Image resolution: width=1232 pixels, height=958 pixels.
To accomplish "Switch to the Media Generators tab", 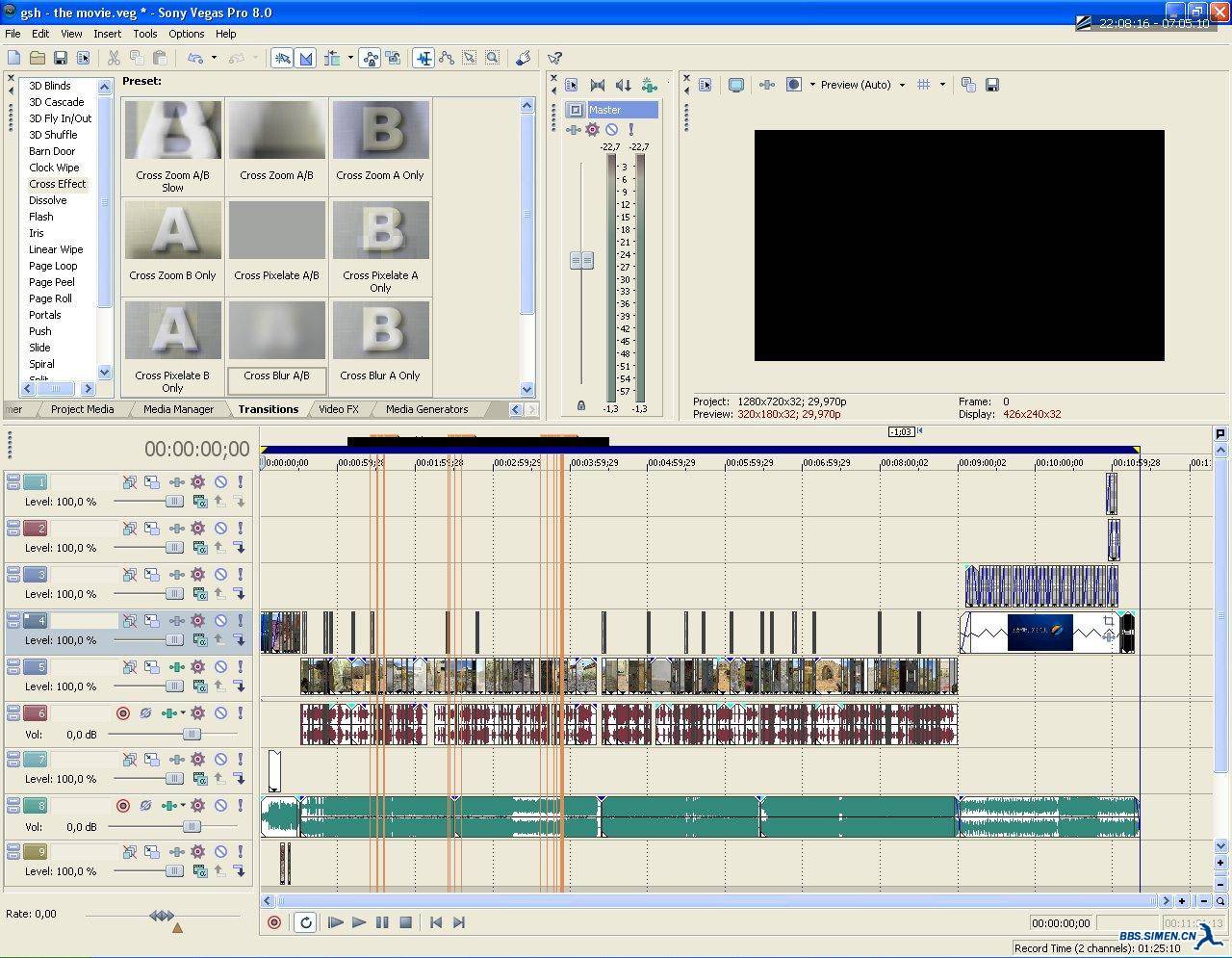I will tap(426, 409).
